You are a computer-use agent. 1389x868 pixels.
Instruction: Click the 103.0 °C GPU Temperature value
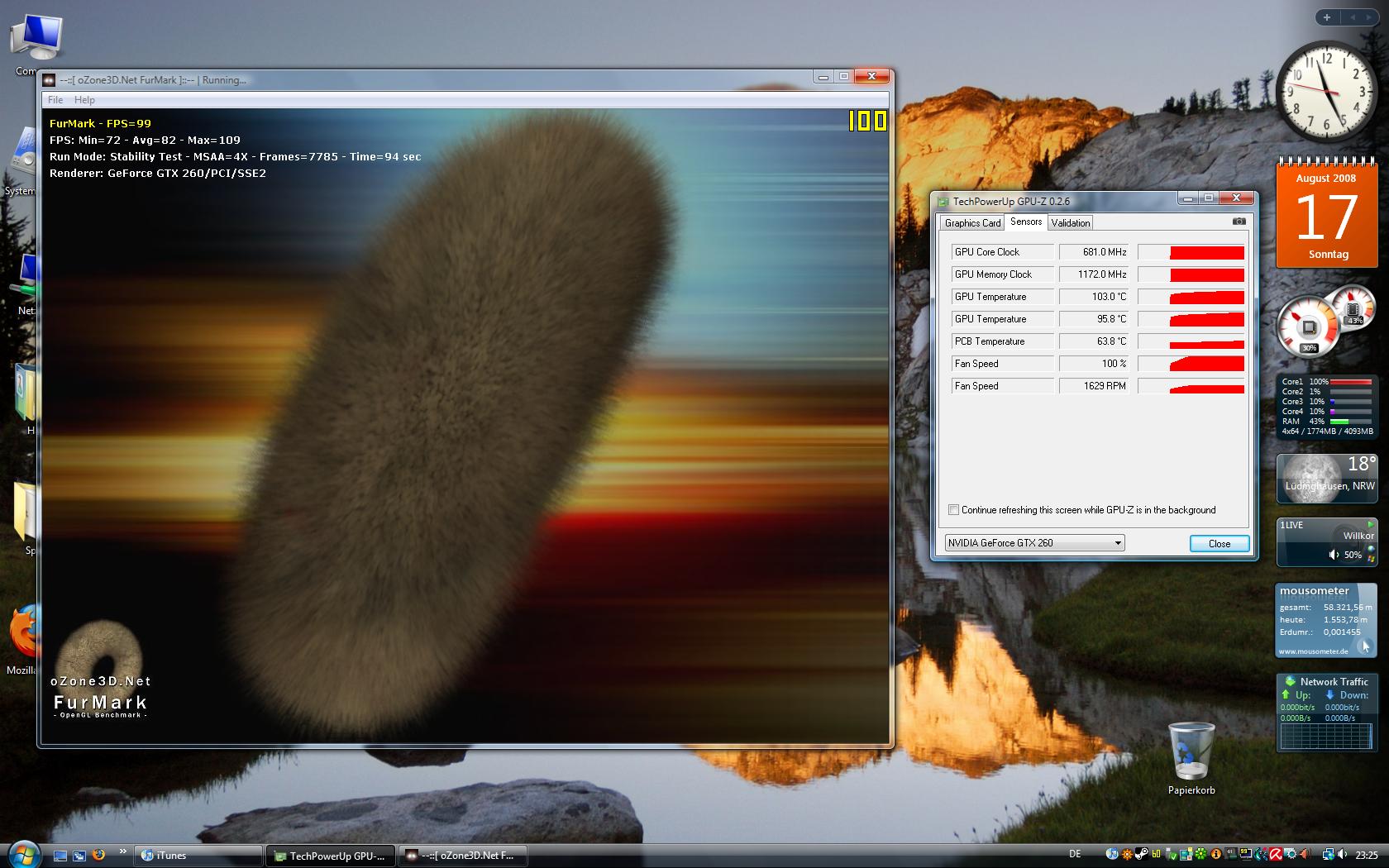tap(1094, 297)
